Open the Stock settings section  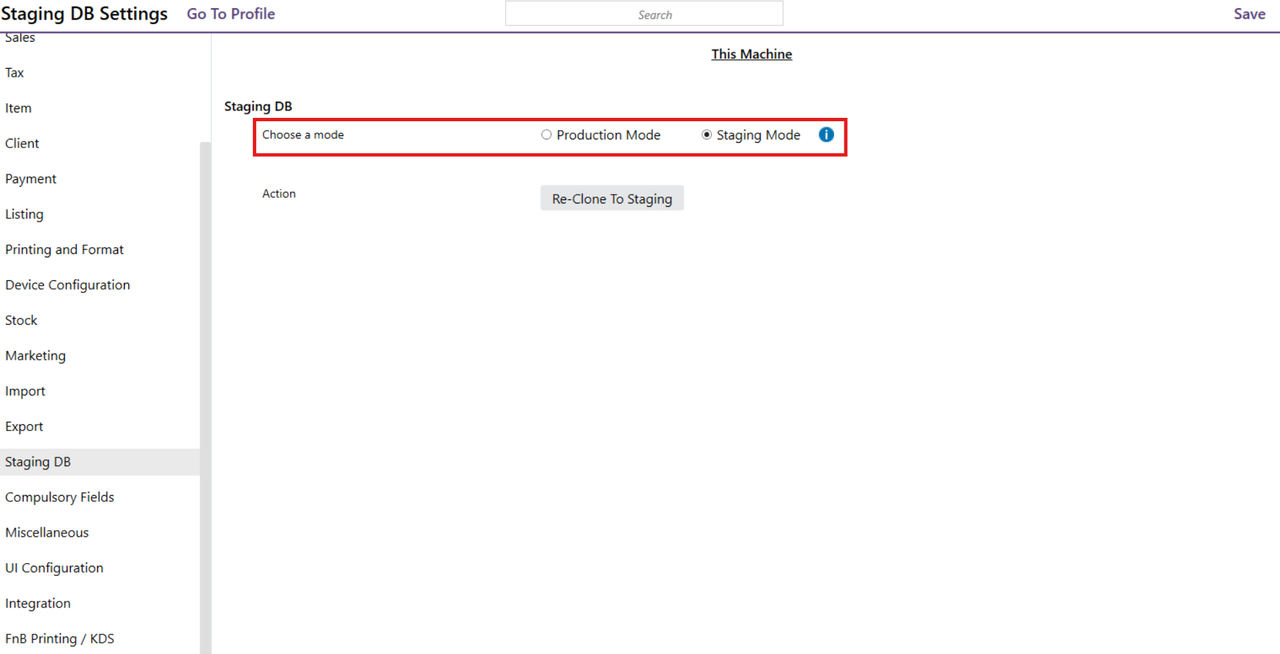click(21, 320)
